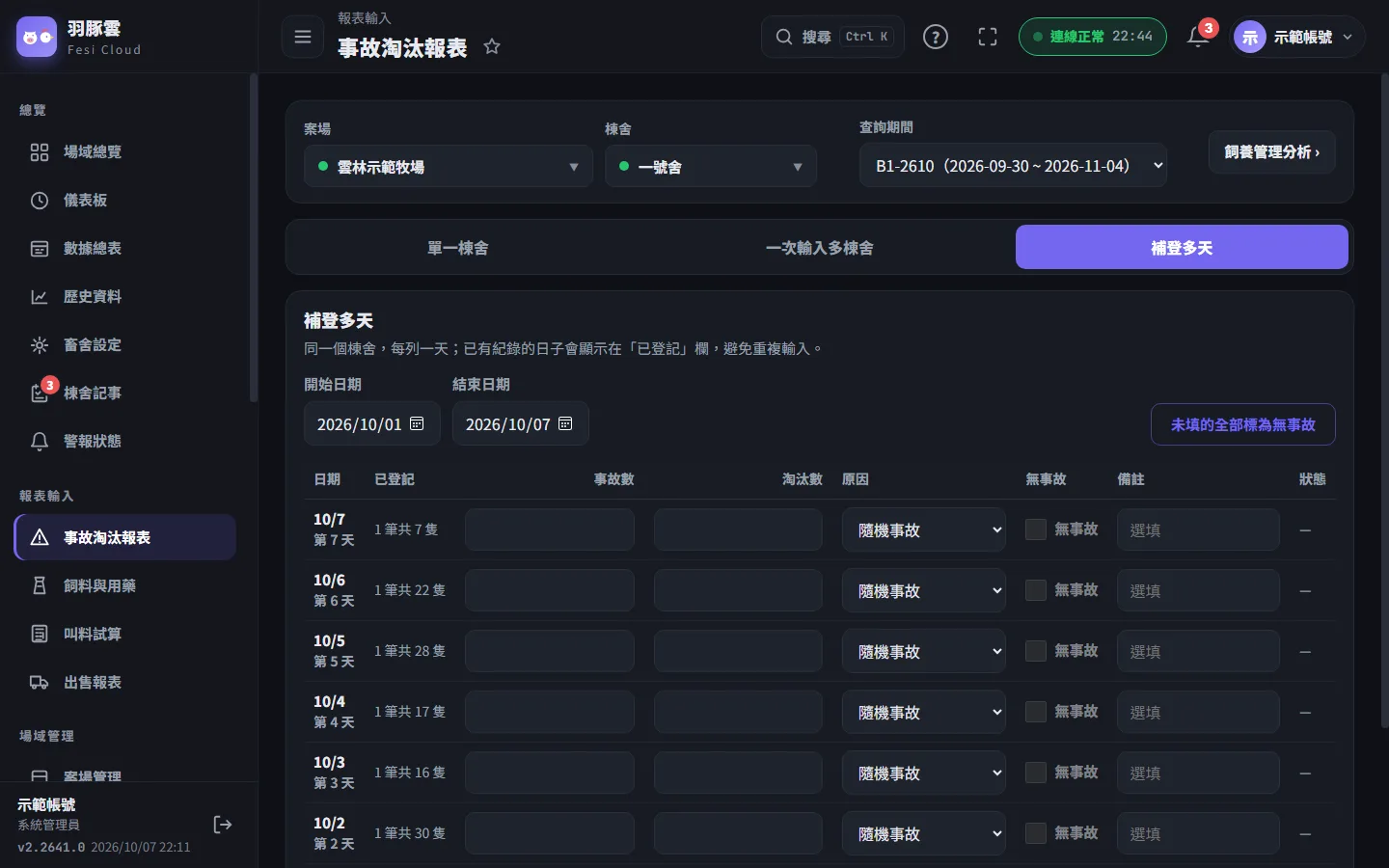Check 無事故 for the 10/4 row

1036,712
